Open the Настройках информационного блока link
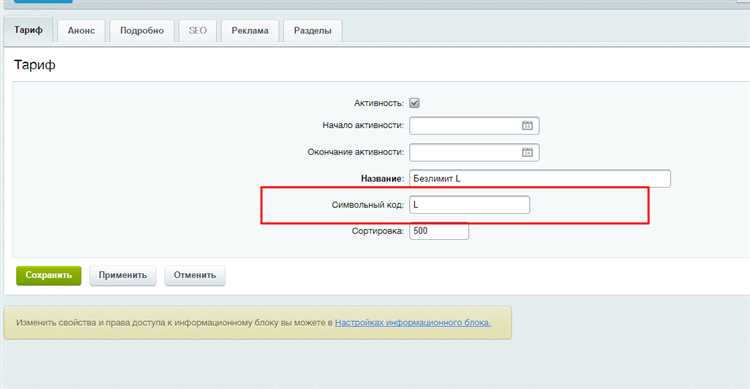The width and height of the screenshot is (750, 389). (413, 322)
